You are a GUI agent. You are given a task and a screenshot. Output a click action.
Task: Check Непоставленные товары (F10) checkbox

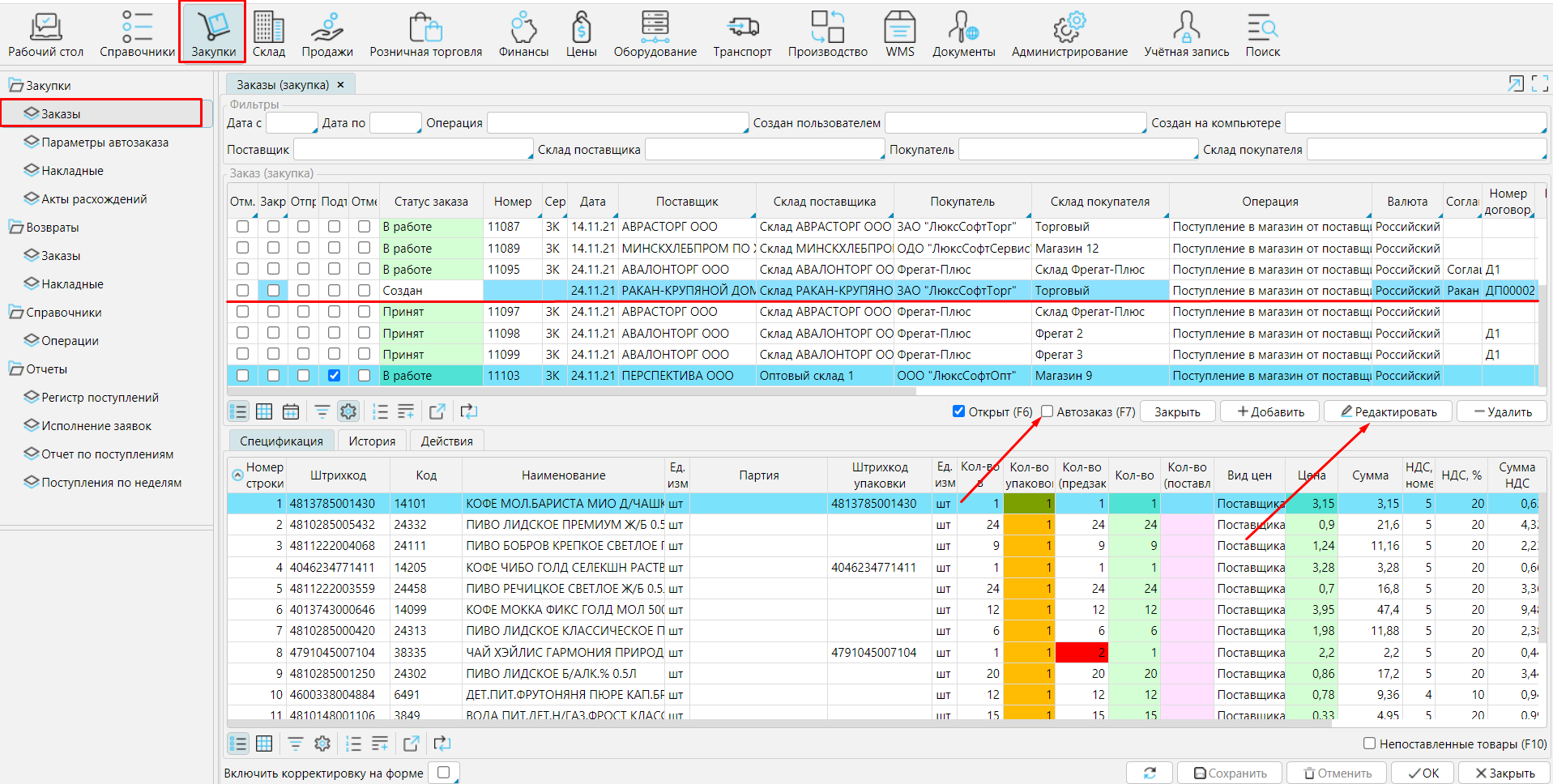click(x=1369, y=744)
